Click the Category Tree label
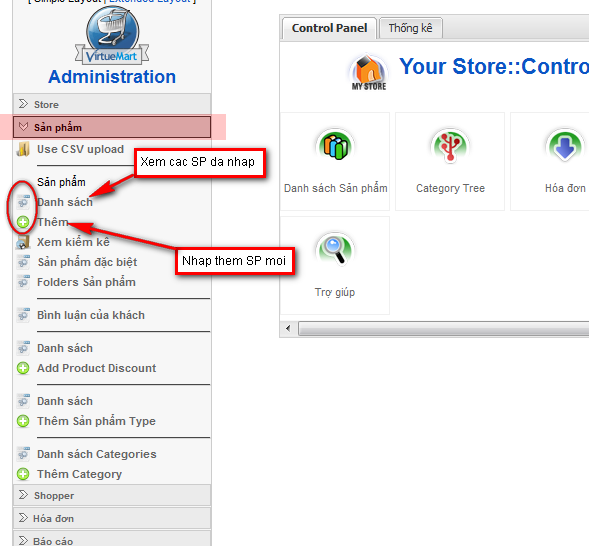 coord(450,188)
